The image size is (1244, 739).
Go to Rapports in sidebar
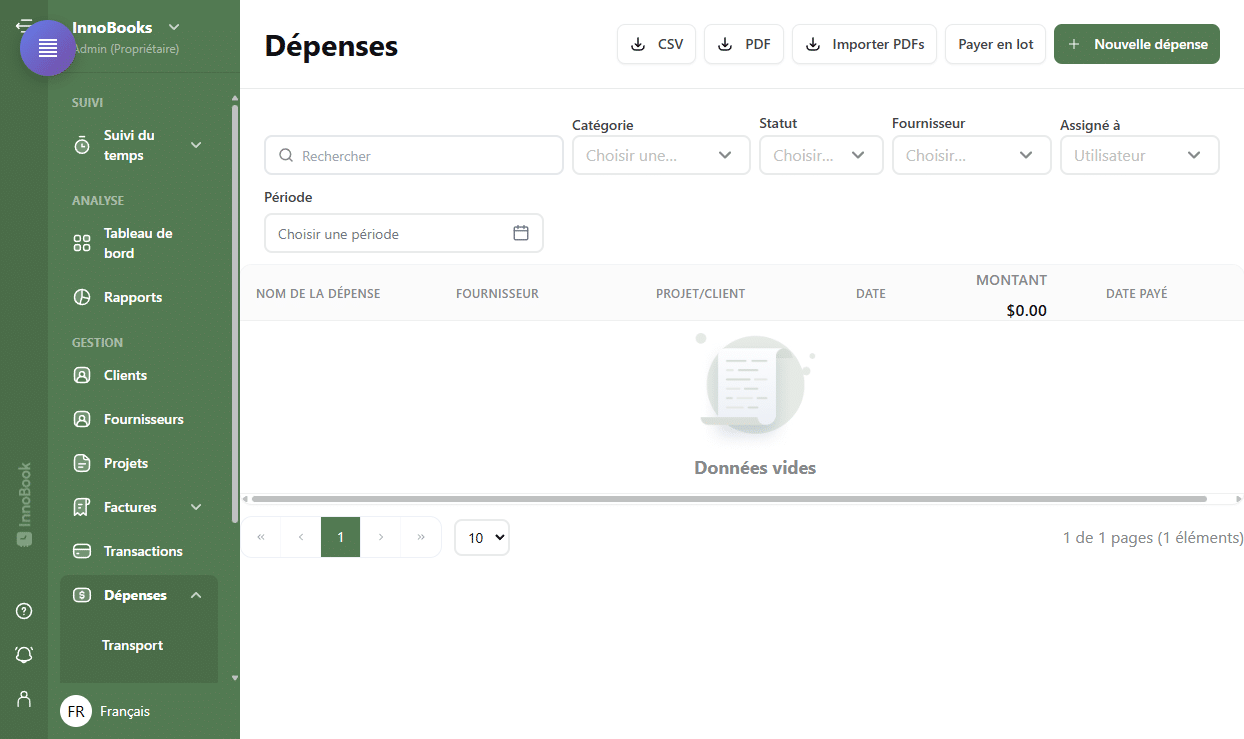pos(133,297)
